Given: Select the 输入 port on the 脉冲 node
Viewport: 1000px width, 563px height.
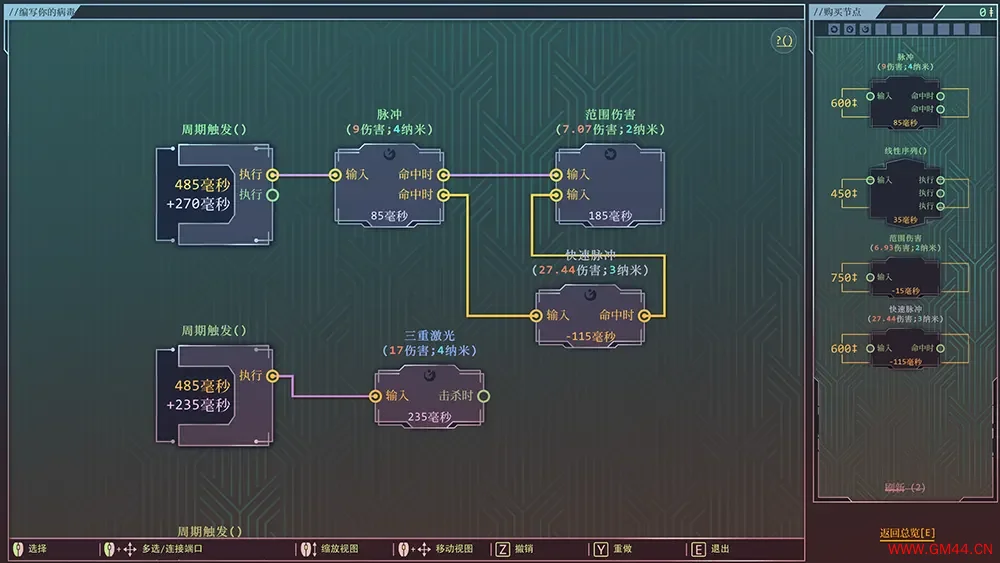Looking at the screenshot, I should [335, 175].
